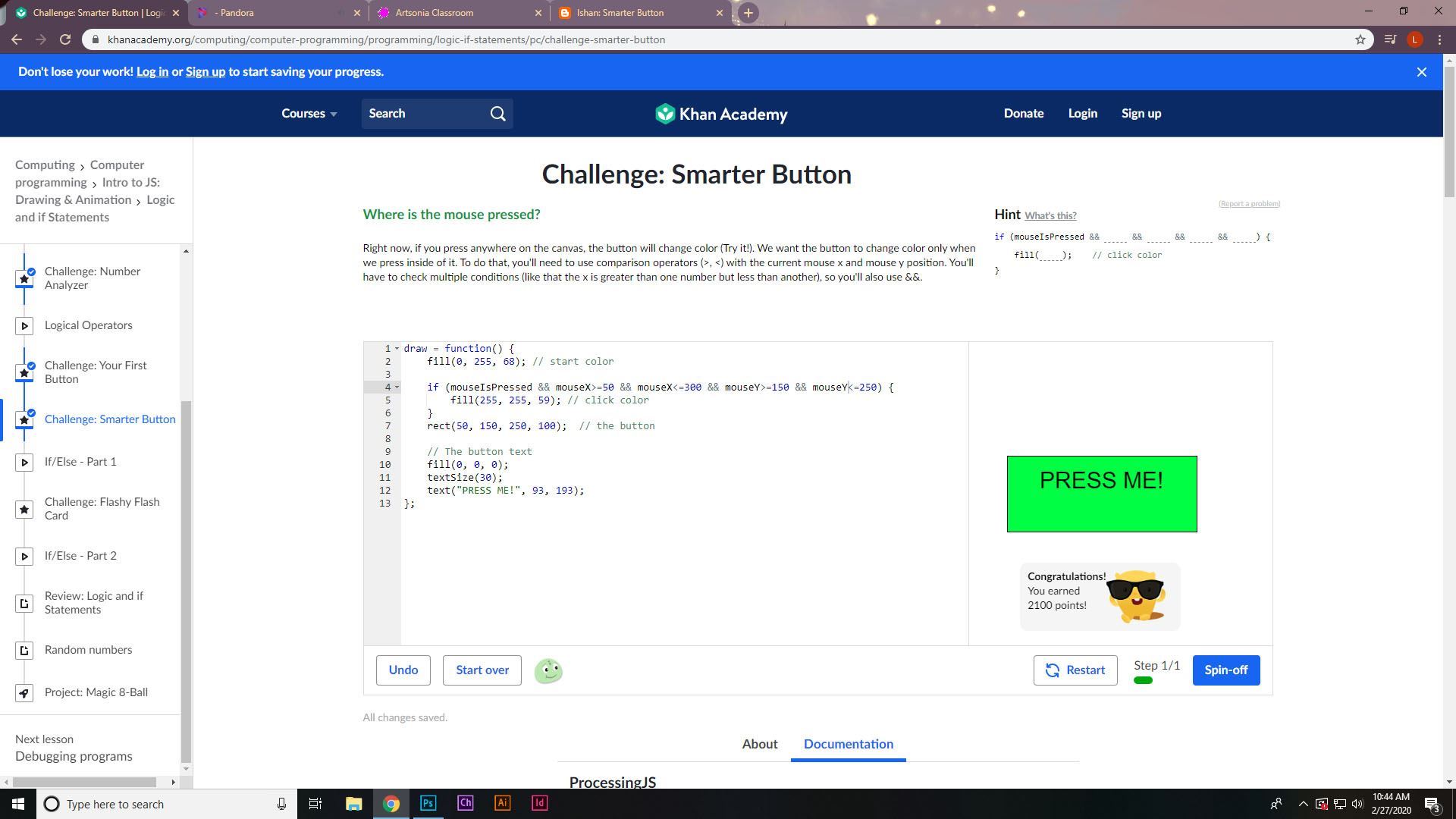Select the Documentation tab
Screen dimensions: 1456x819
tap(848, 744)
